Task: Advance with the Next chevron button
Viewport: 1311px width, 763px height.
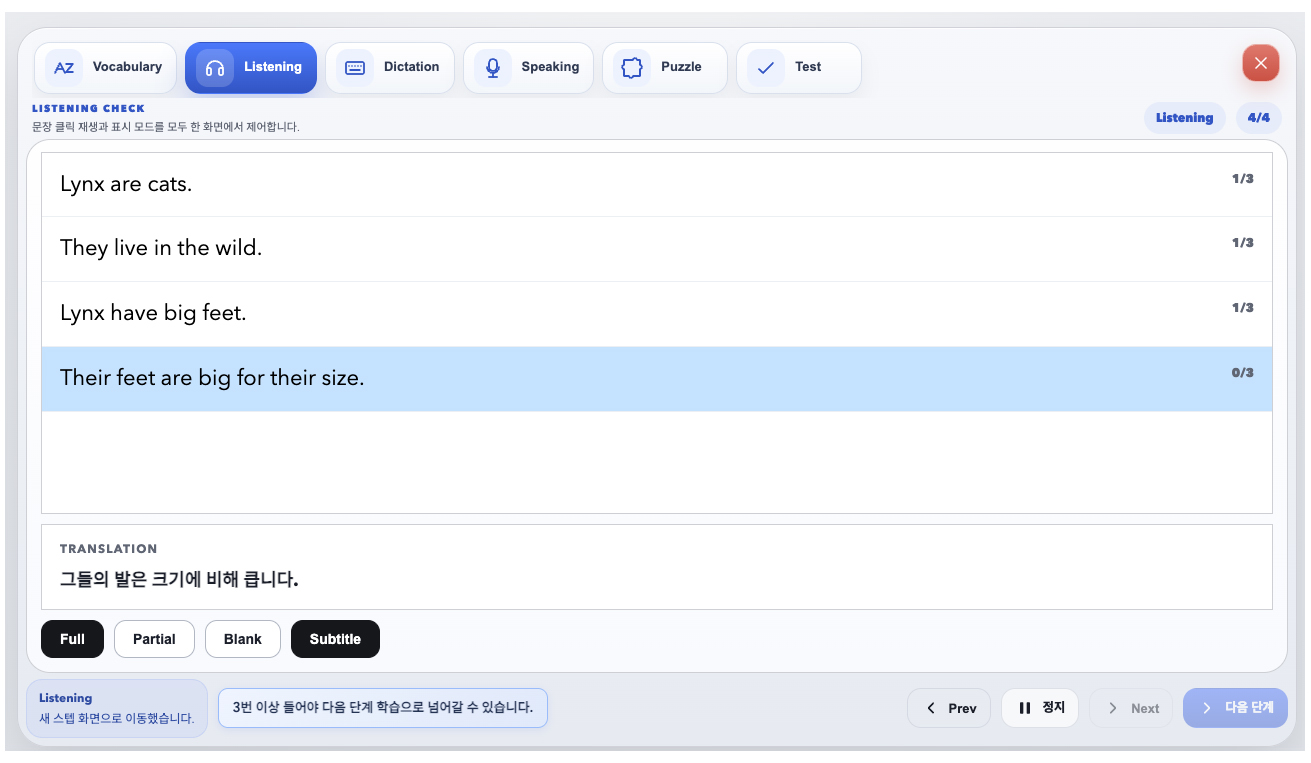Action: (x=1131, y=708)
